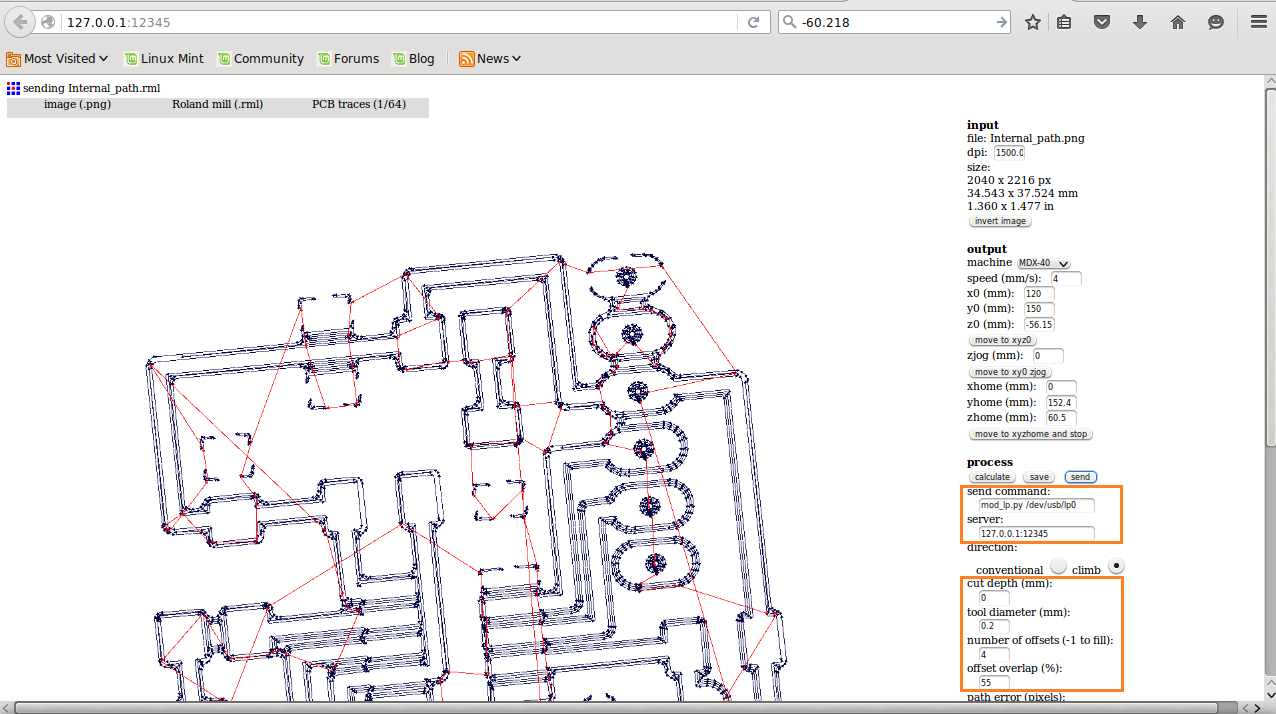Click move to xyzhome and stop
The image size is (1276, 714).
coord(1031,434)
